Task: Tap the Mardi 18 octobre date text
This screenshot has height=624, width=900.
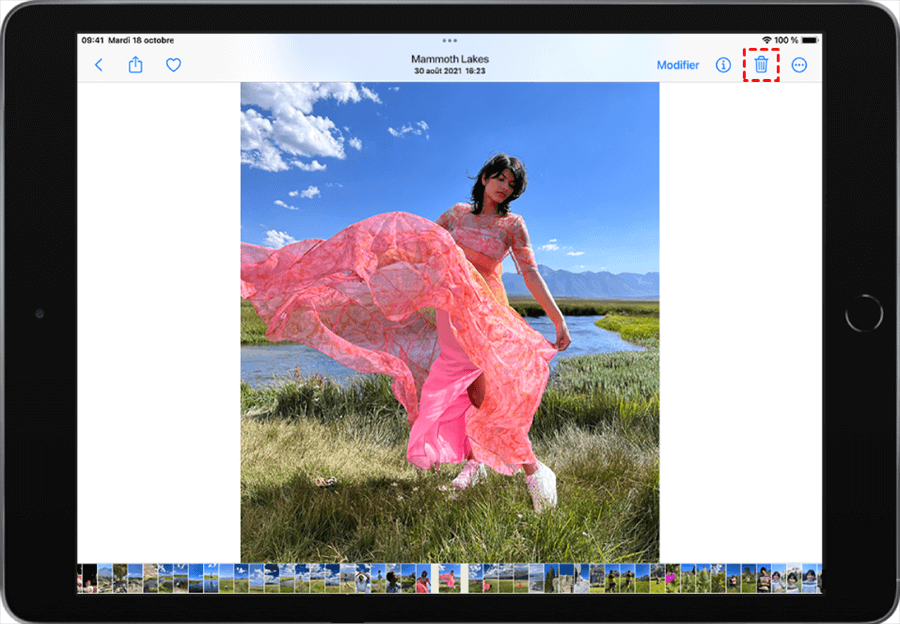Action: click(x=142, y=41)
